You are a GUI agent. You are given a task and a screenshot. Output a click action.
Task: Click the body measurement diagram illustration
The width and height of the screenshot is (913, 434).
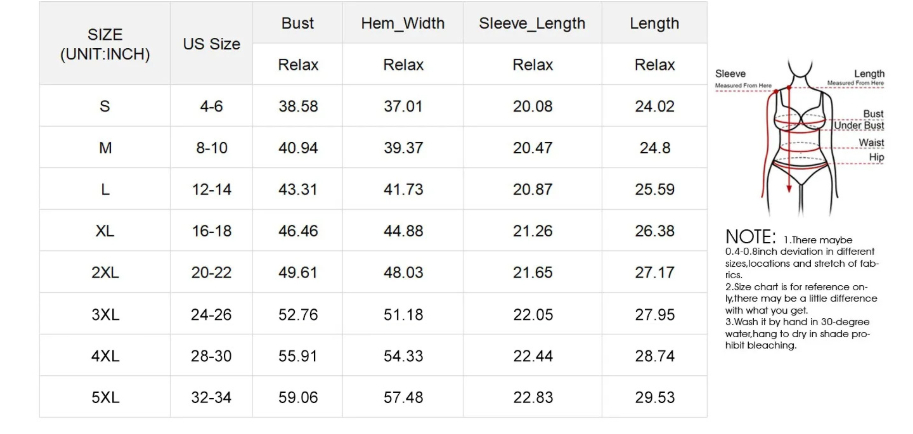click(800, 135)
